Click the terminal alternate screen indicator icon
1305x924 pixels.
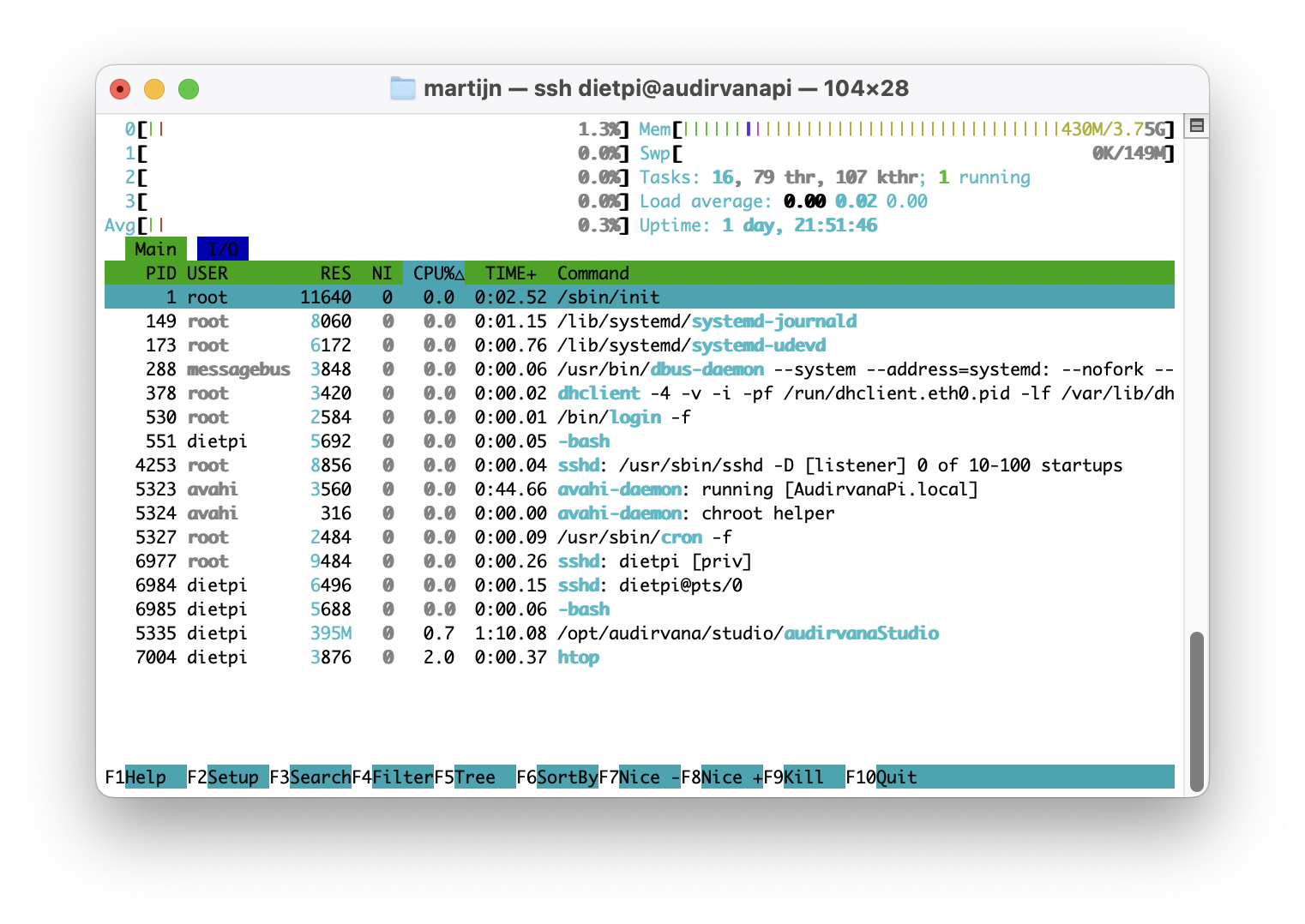[x=1197, y=126]
